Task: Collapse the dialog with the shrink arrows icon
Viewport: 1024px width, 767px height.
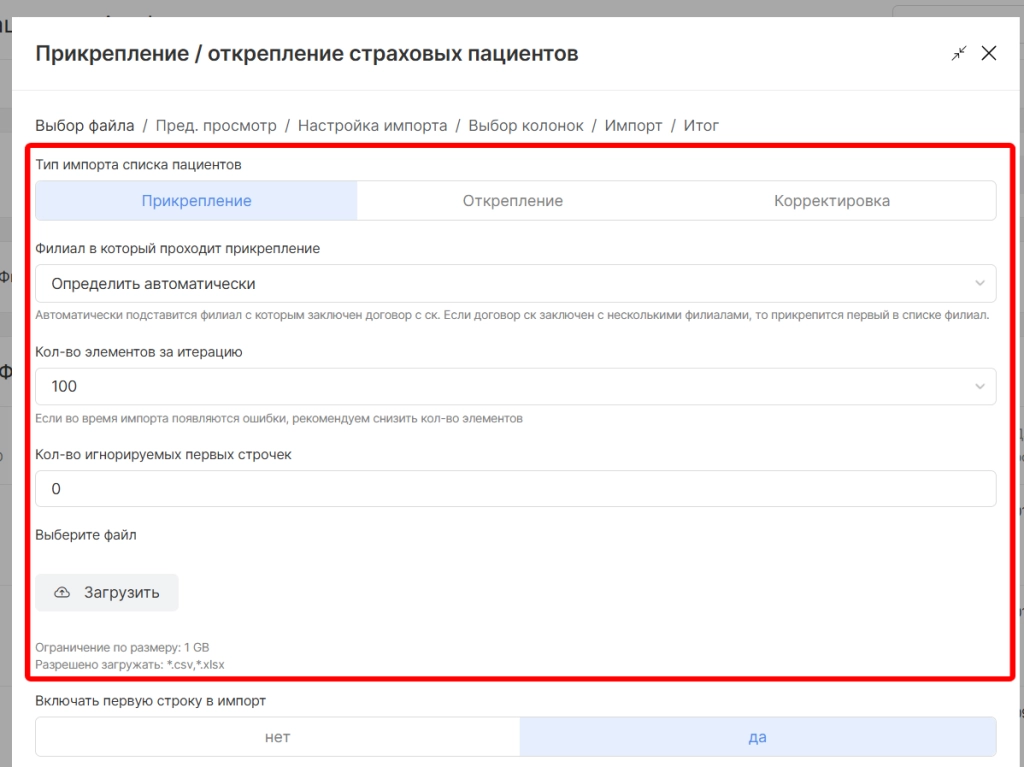Action: pos(959,54)
